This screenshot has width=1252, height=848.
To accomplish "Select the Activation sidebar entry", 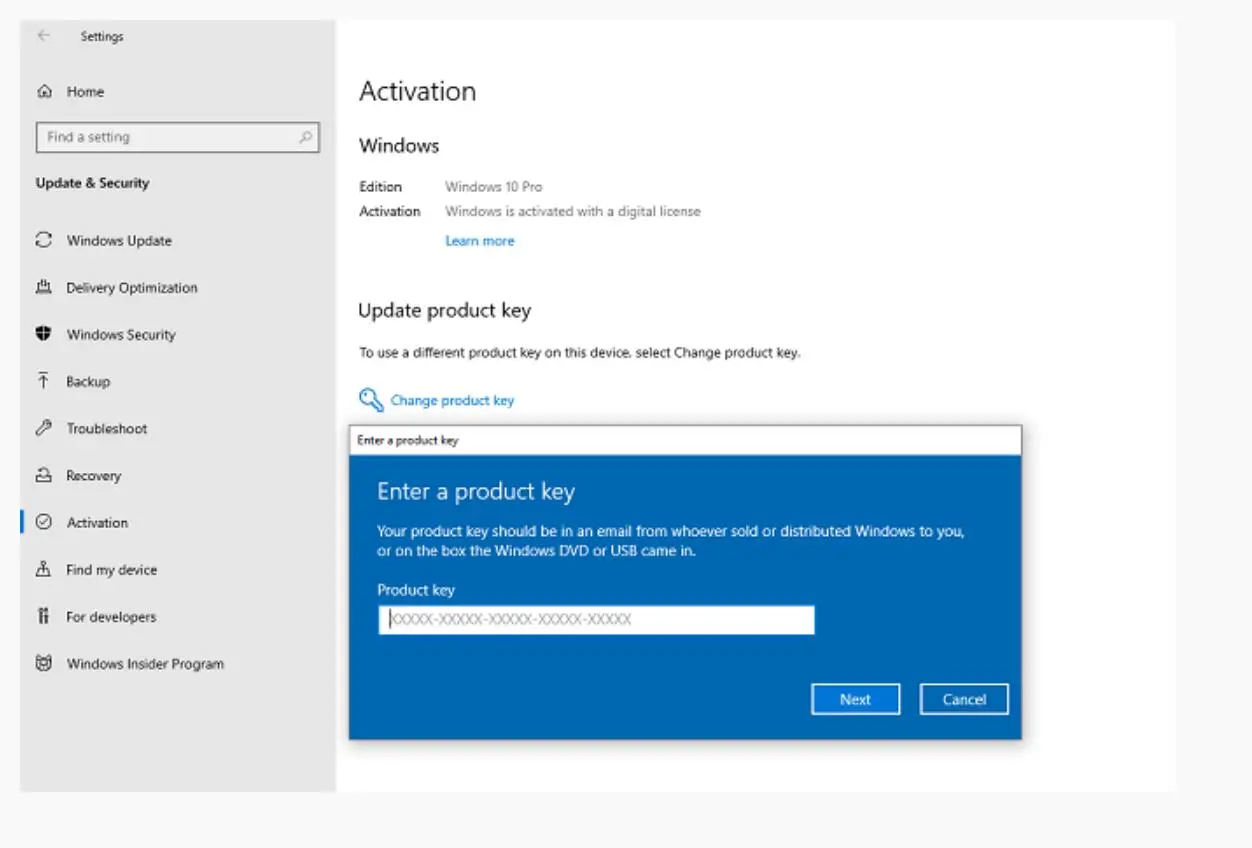I will pos(97,522).
